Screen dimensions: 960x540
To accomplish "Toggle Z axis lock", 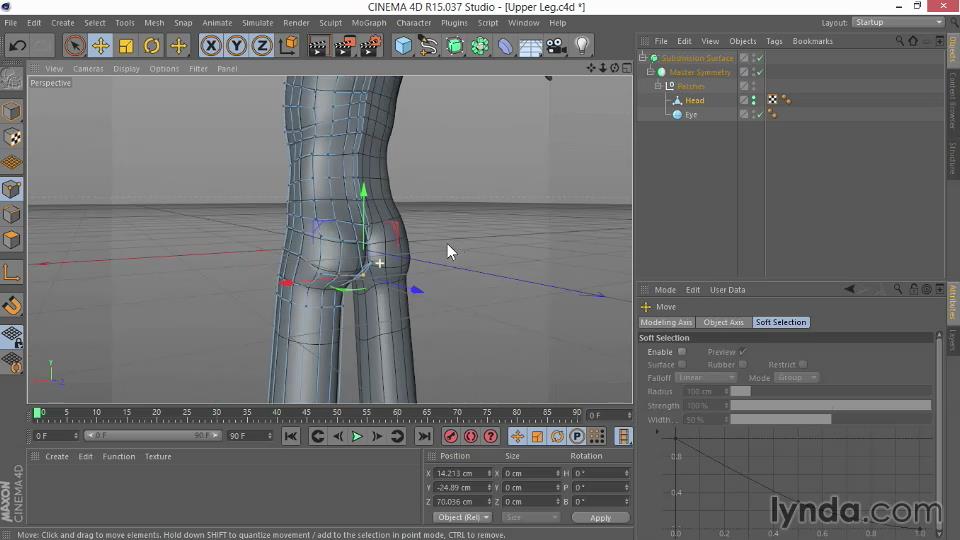I will 262,45.
